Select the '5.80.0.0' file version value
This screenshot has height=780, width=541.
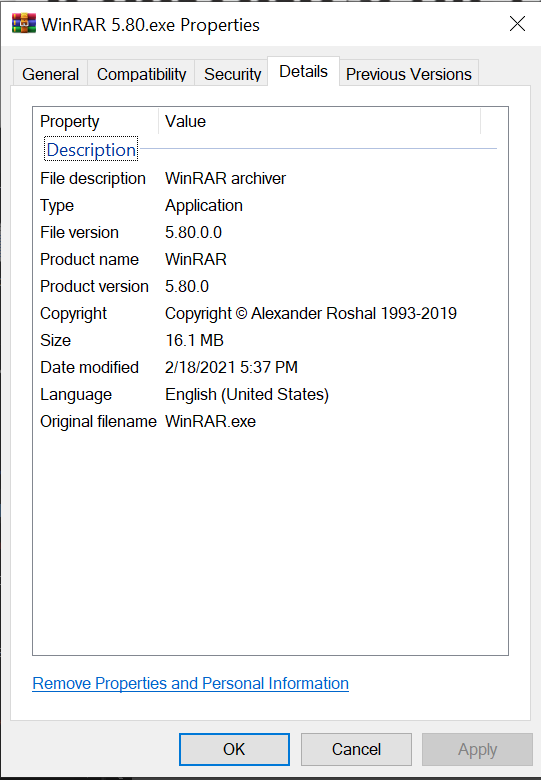tap(193, 232)
